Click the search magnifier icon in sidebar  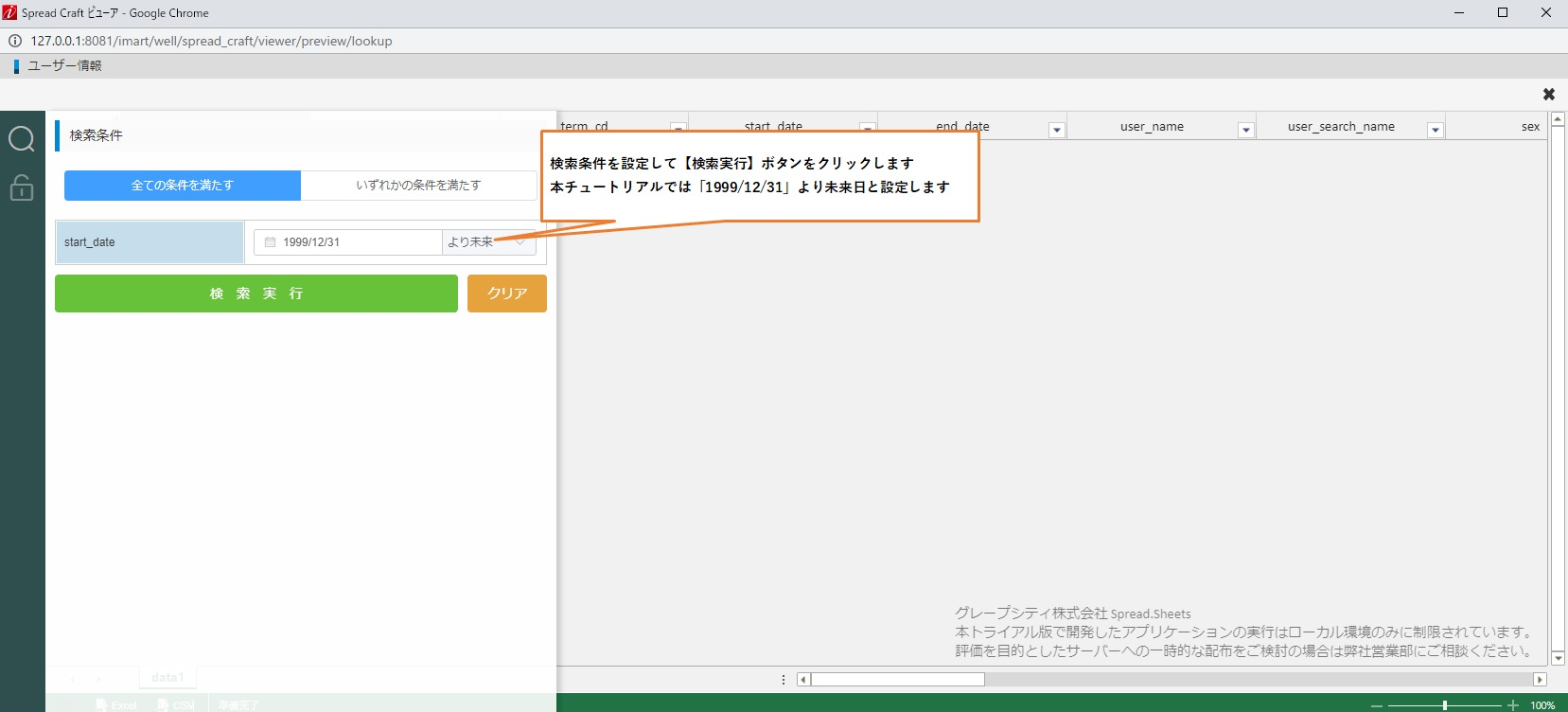pyautogui.click(x=22, y=139)
